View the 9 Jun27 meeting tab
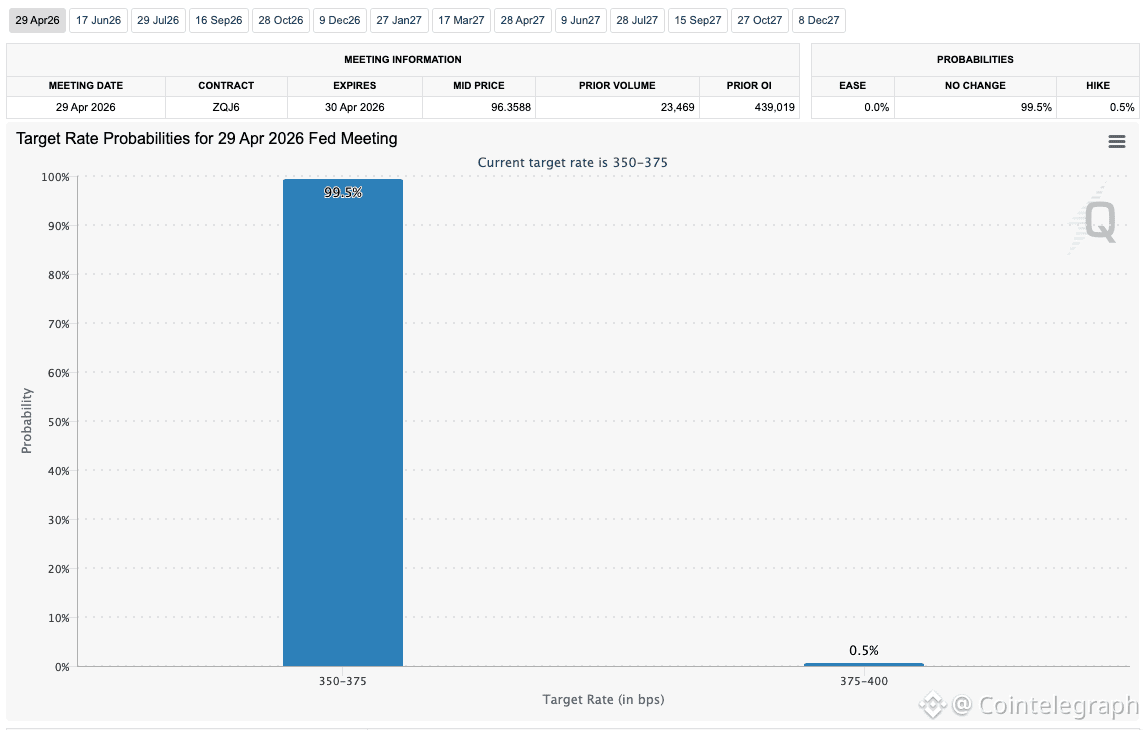The image size is (1147, 730). tap(580, 20)
